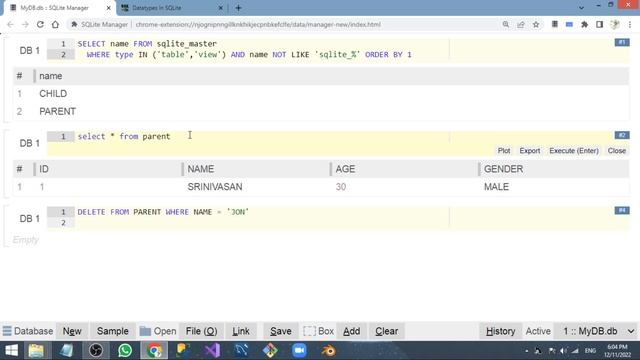Click the NAME column header in parent results
Image resolution: width=640 pixels, height=360 pixels.
tap(256, 169)
